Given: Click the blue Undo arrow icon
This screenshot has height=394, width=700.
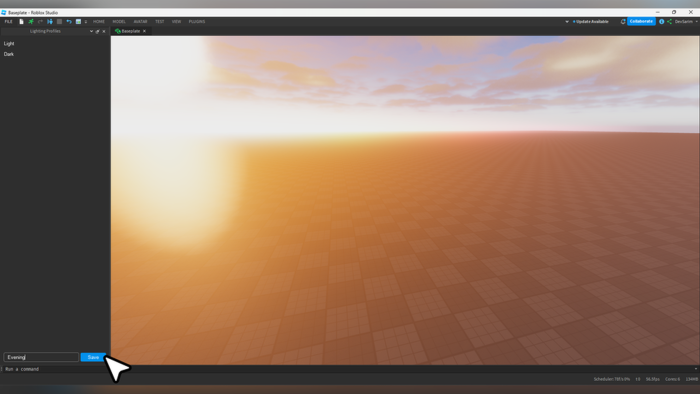Looking at the screenshot, I should coord(69,21).
